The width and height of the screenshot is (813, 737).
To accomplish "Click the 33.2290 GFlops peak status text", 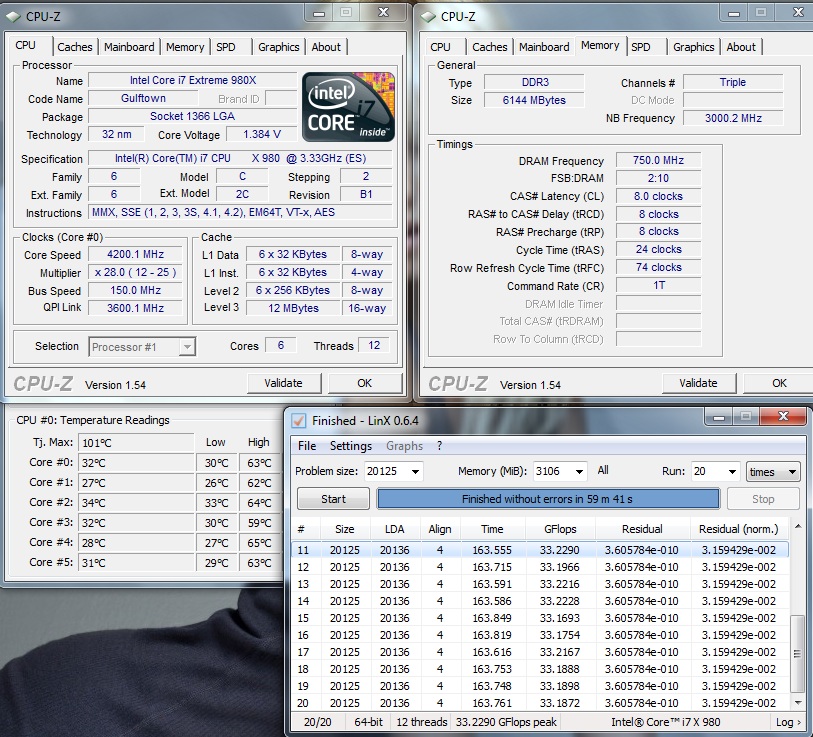I will pyautogui.click(x=506, y=722).
